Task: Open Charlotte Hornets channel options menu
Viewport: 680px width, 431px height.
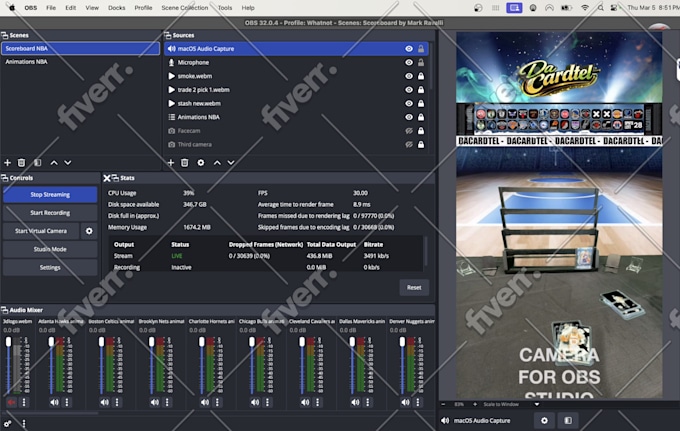Action: point(217,402)
